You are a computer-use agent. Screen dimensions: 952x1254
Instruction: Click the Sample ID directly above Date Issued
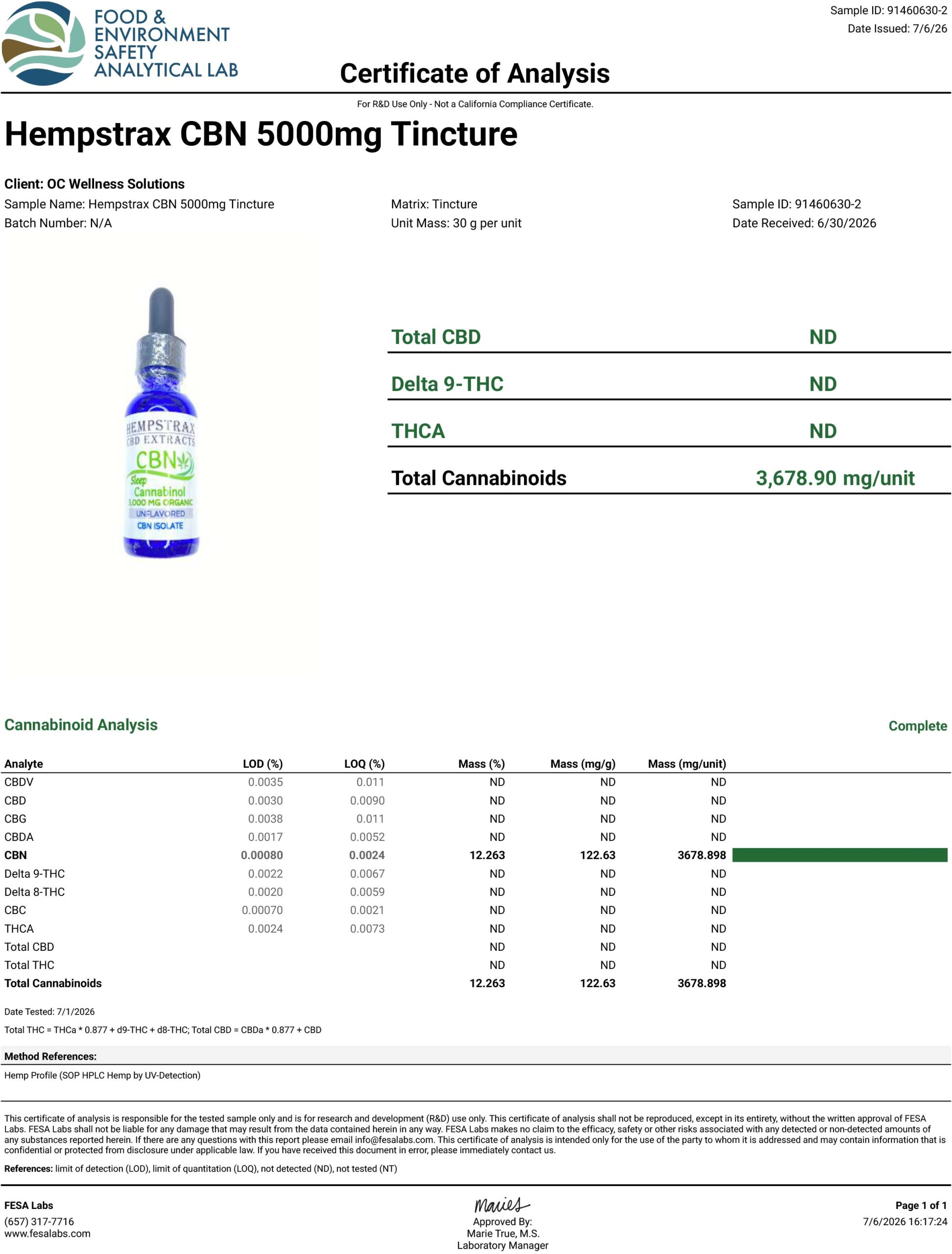[x=888, y=11]
